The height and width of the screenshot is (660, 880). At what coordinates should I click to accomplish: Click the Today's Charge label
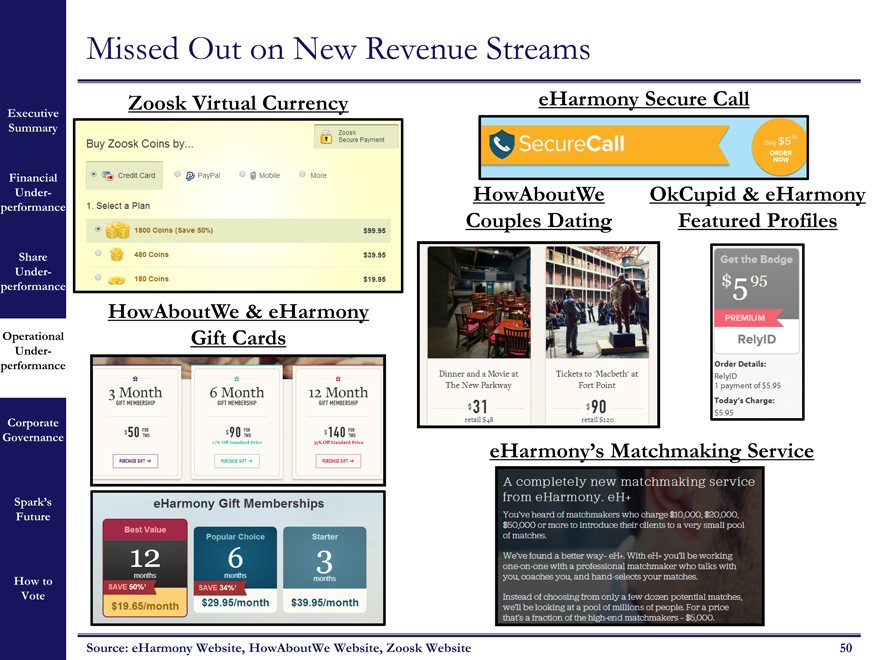point(744,400)
